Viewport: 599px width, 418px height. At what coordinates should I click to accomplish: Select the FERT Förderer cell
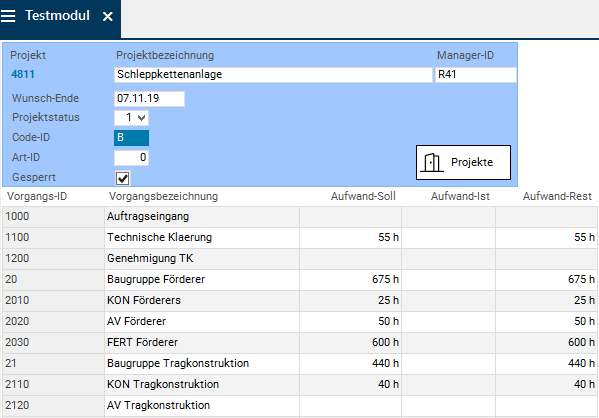click(202, 343)
